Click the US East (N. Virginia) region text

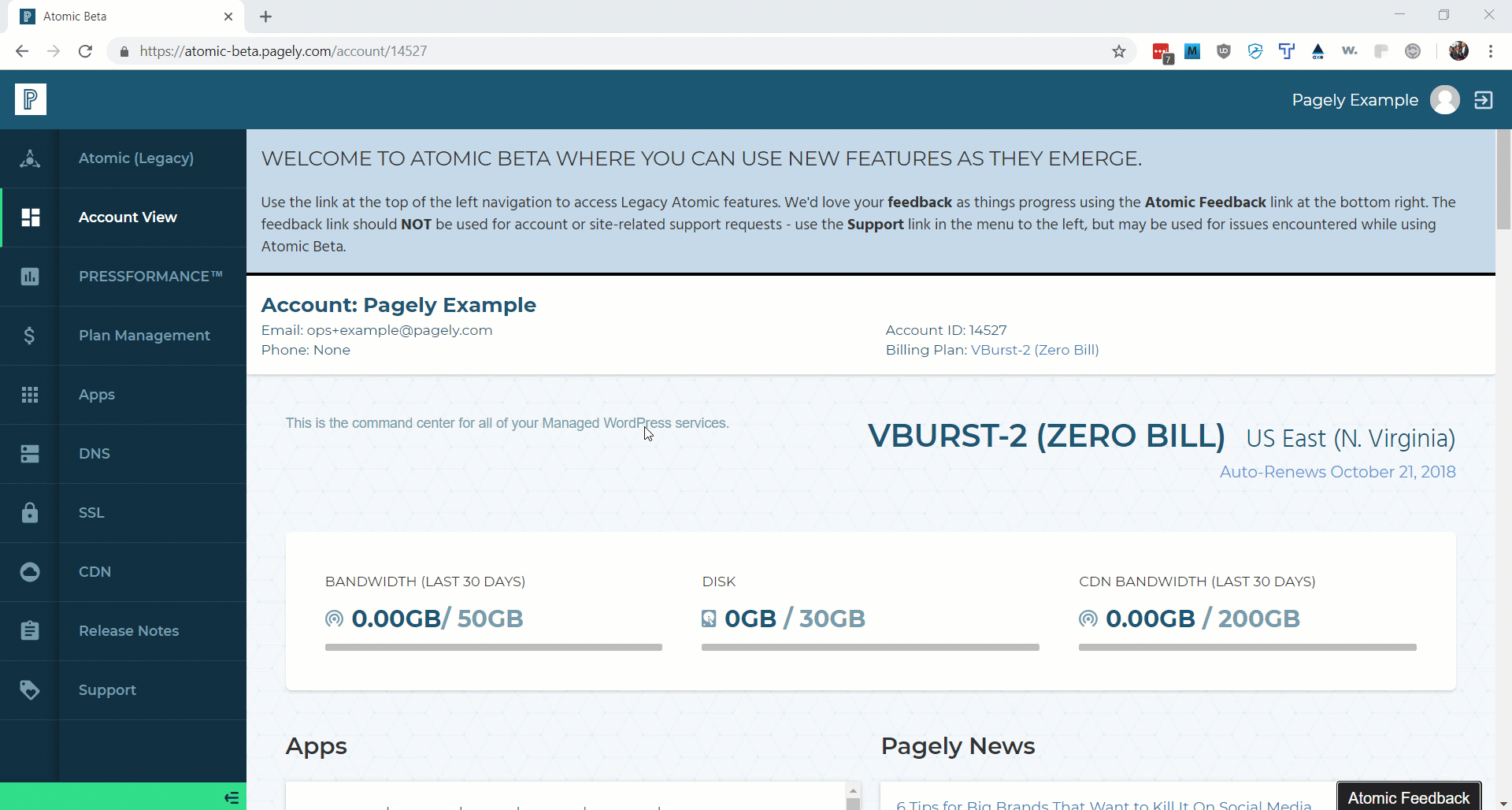tap(1351, 438)
